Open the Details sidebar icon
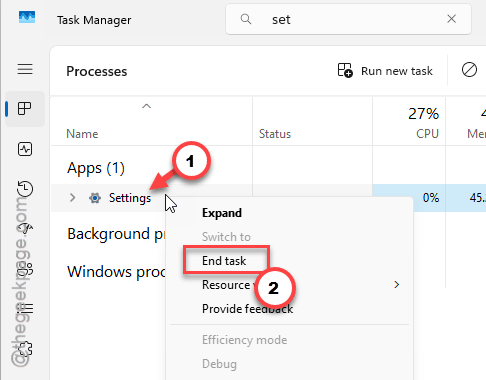The height and width of the screenshot is (380, 486). click(26, 308)
